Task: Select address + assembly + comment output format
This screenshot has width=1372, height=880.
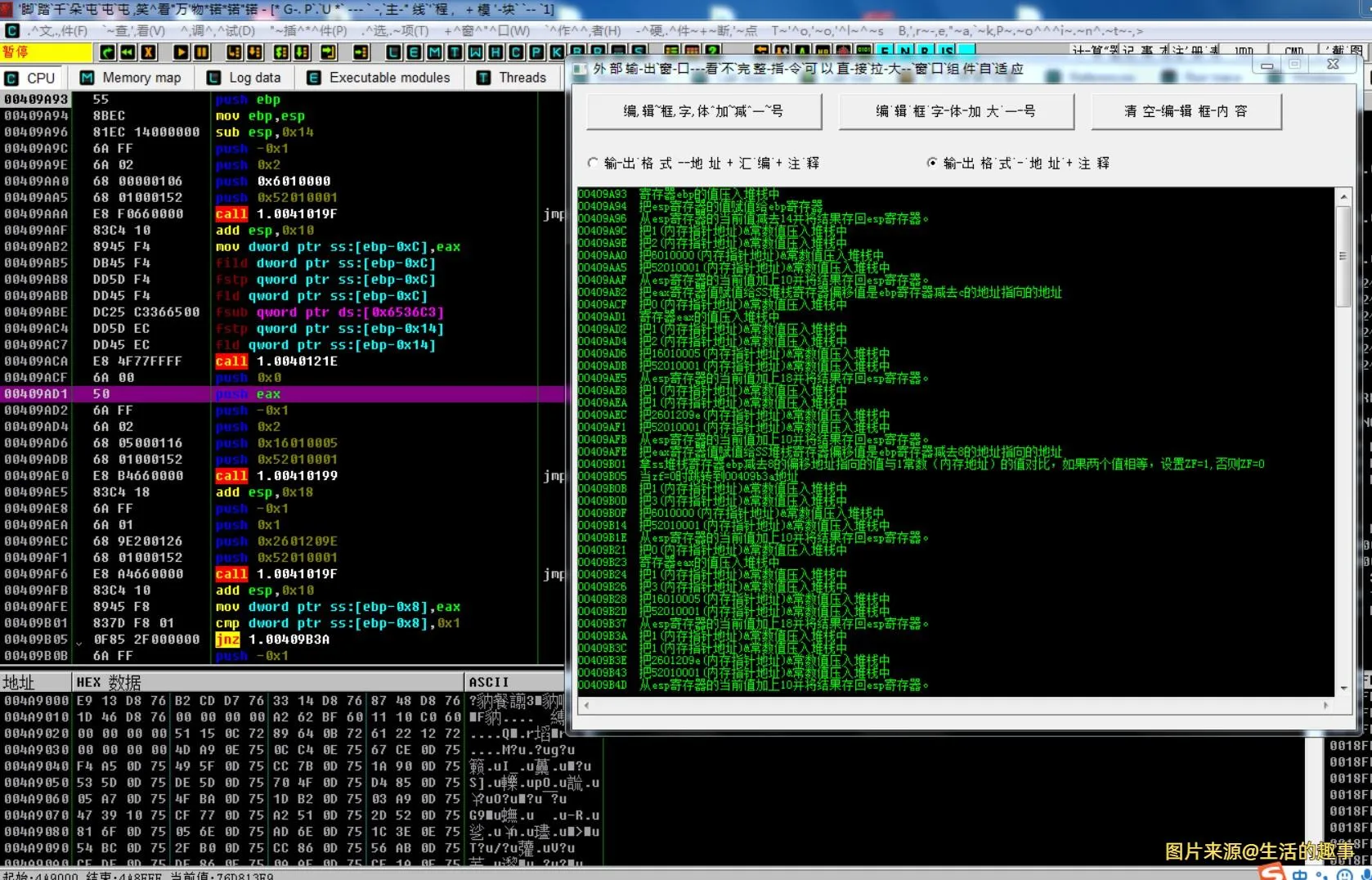Action: [x=593, y=163]
